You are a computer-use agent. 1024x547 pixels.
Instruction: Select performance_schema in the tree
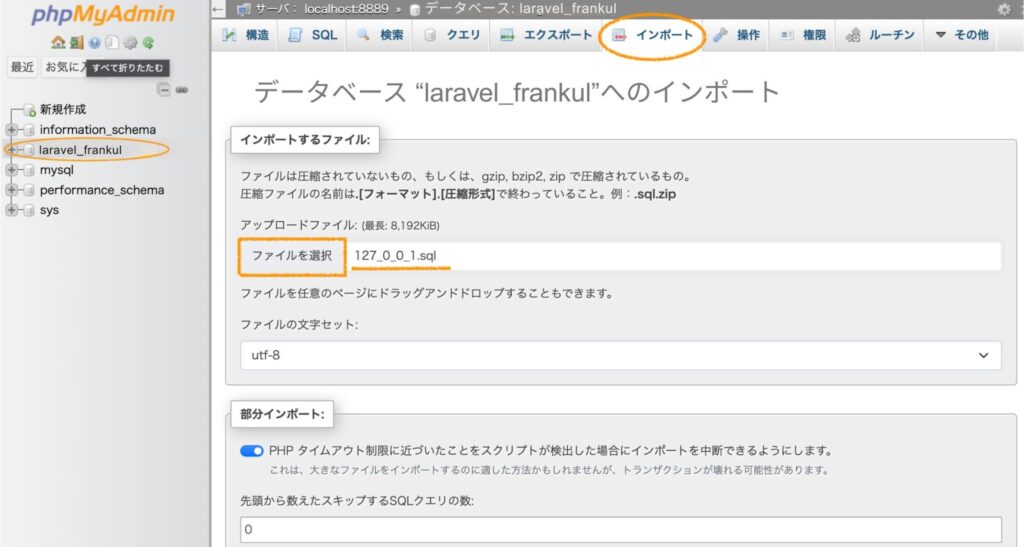pyautogui.click(x=102, y=191)
